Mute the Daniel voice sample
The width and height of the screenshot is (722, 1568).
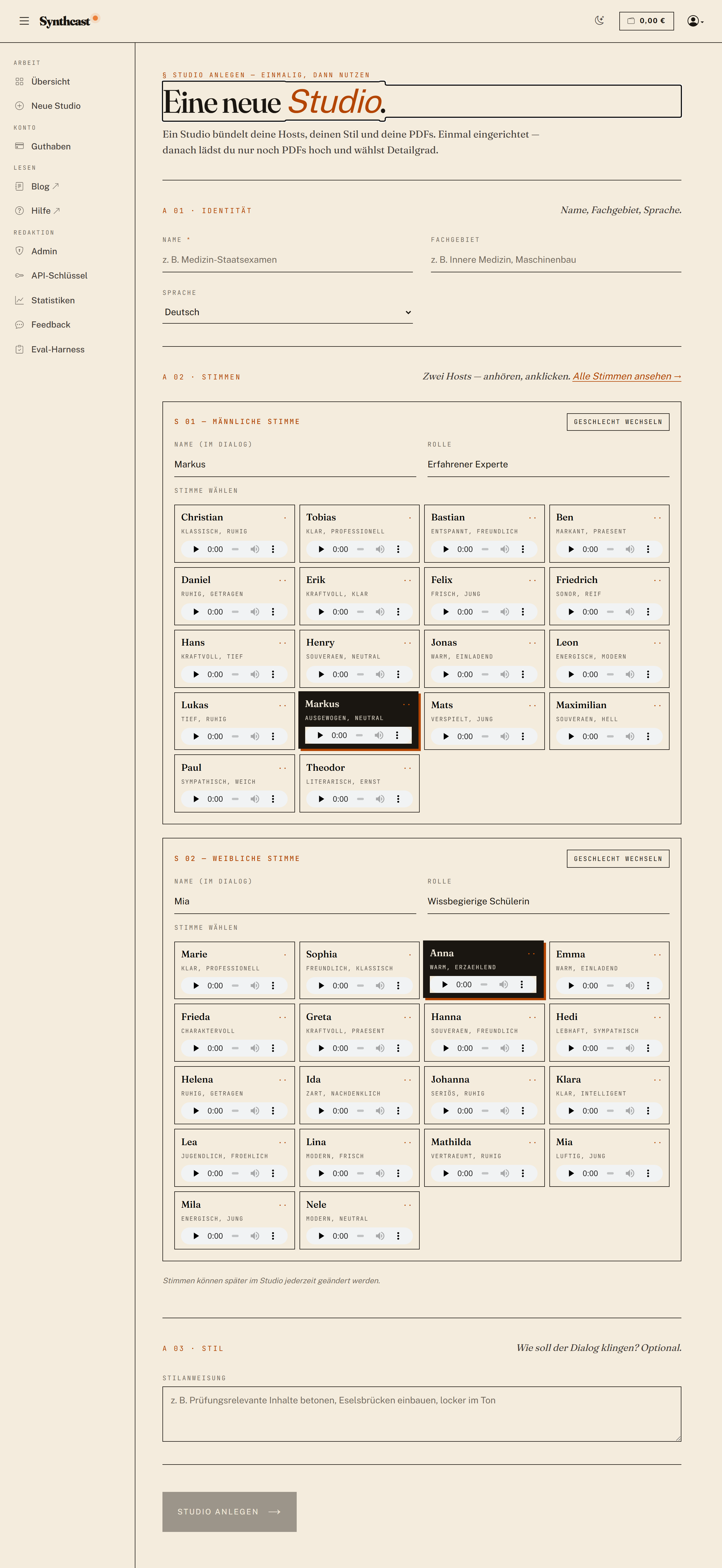(x=255, y=612)
